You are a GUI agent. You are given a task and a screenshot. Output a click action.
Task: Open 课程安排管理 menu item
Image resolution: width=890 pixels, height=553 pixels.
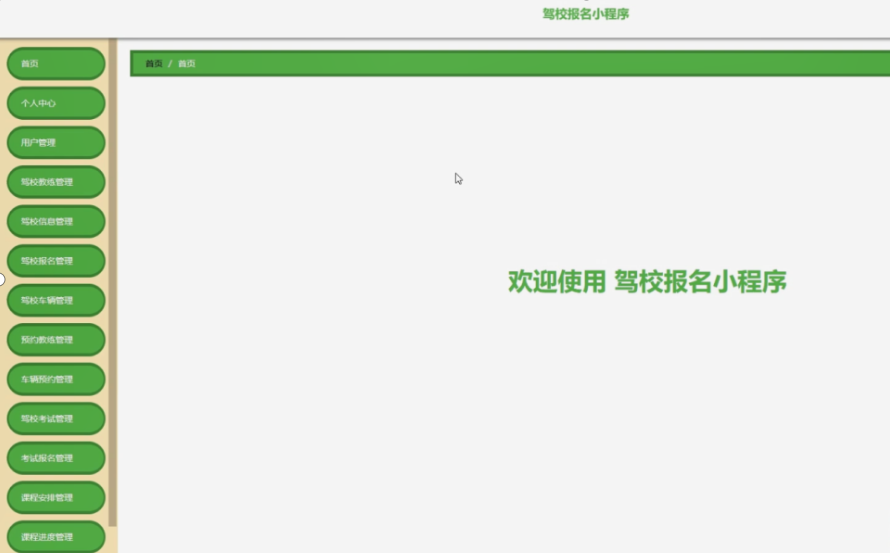point(56,498)
